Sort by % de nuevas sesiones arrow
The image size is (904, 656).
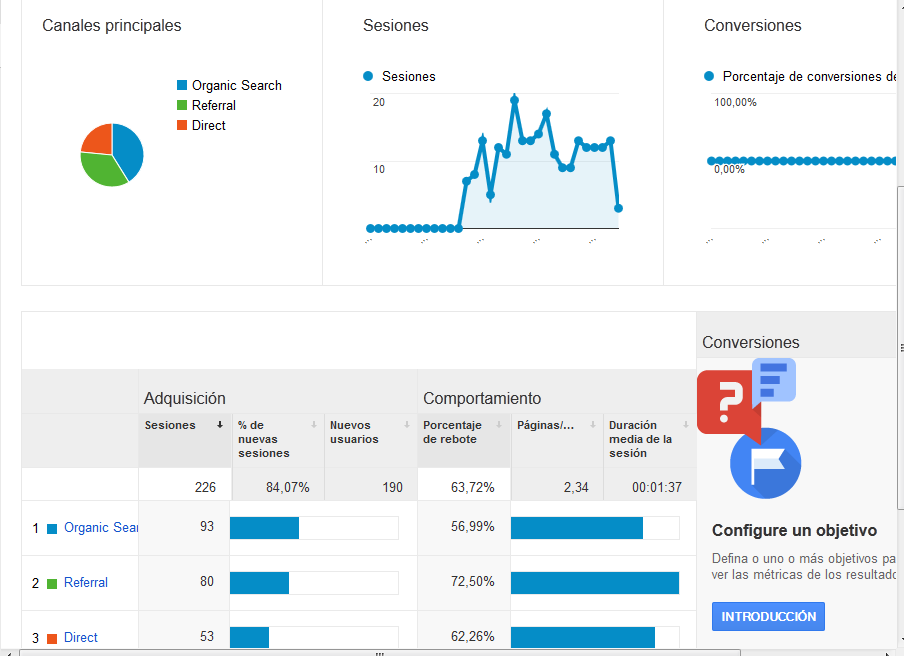click(314, 425)
